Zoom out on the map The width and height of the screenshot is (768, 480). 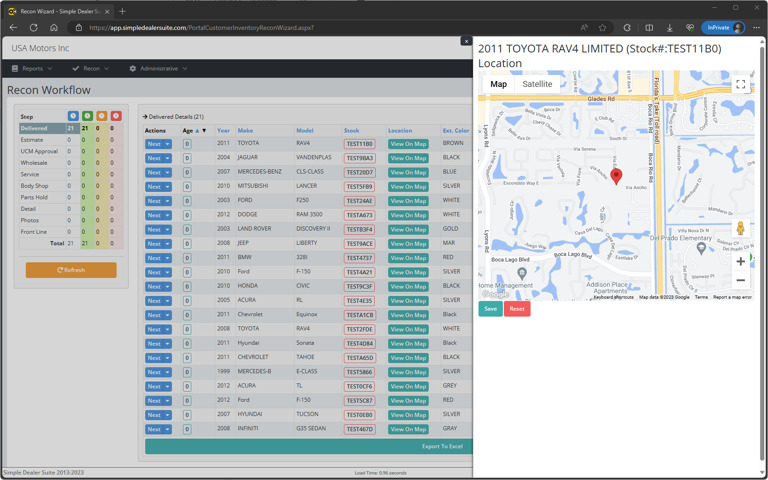point(741,281)
